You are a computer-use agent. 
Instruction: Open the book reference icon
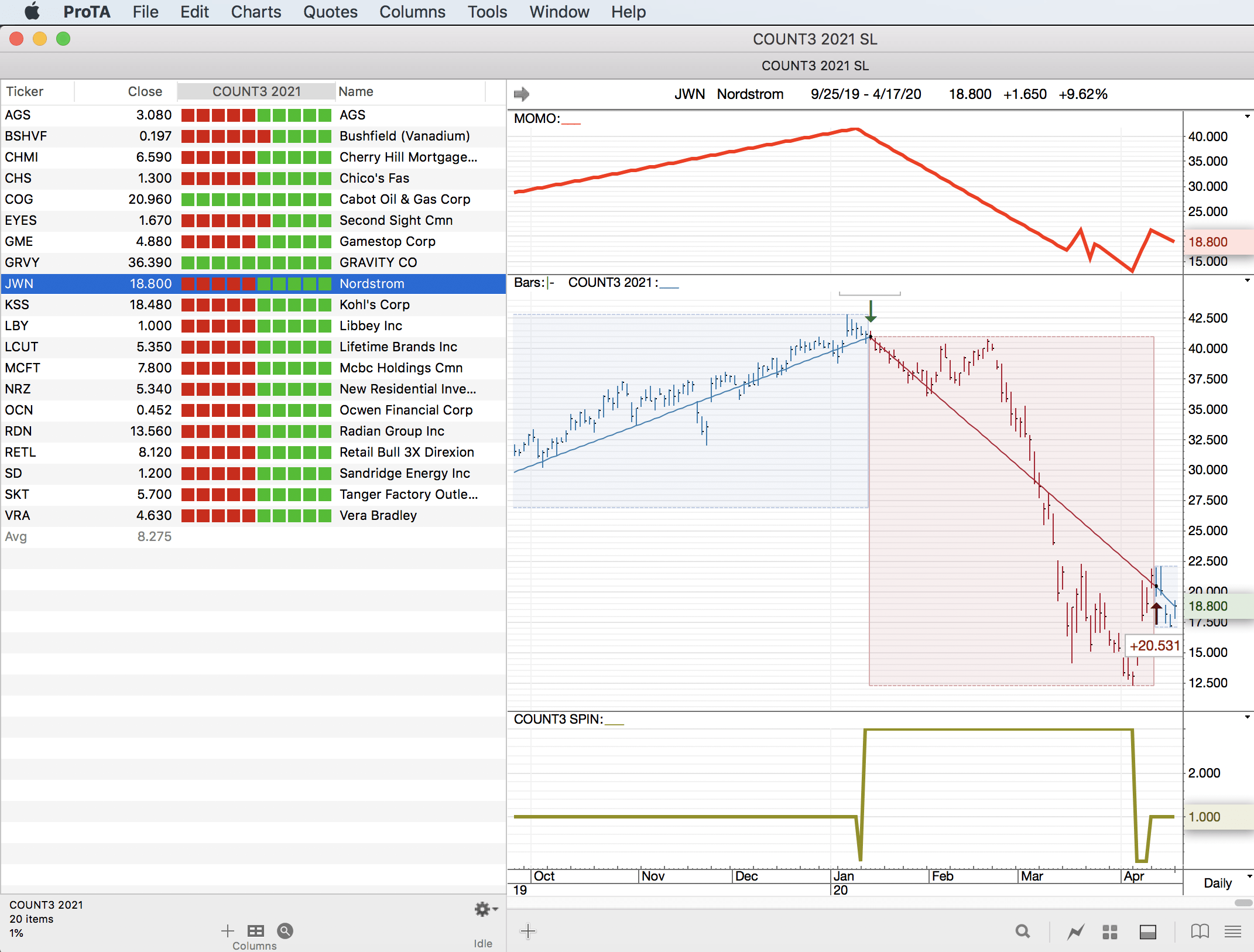pos(1200,932)
